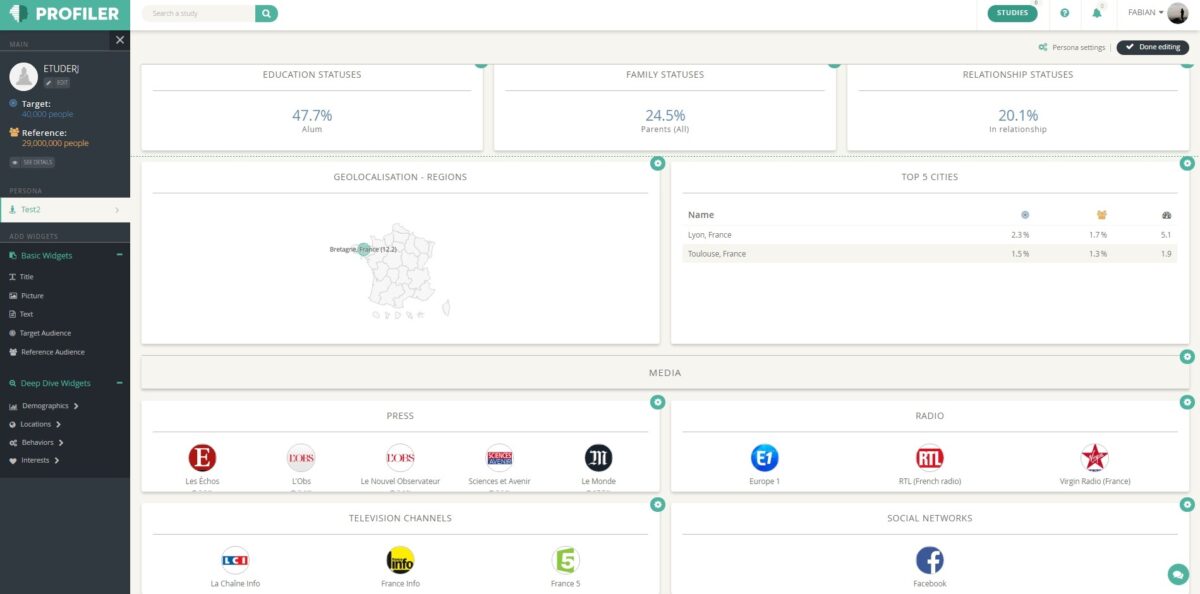Close the sidebar with the X
The image size is (1200, 594).
point(120,40)
